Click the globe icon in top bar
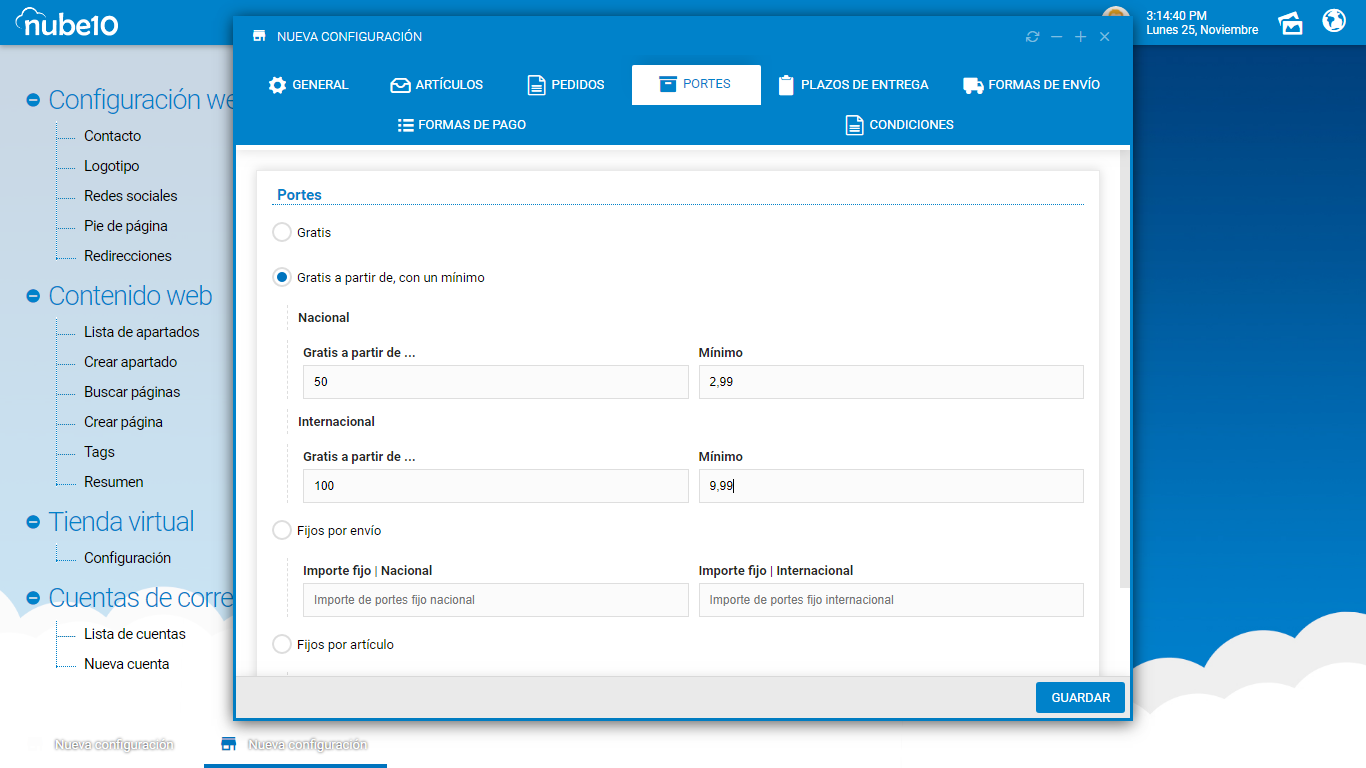The height and width of the screenshot is (768, 1366). coord(1334,21)
